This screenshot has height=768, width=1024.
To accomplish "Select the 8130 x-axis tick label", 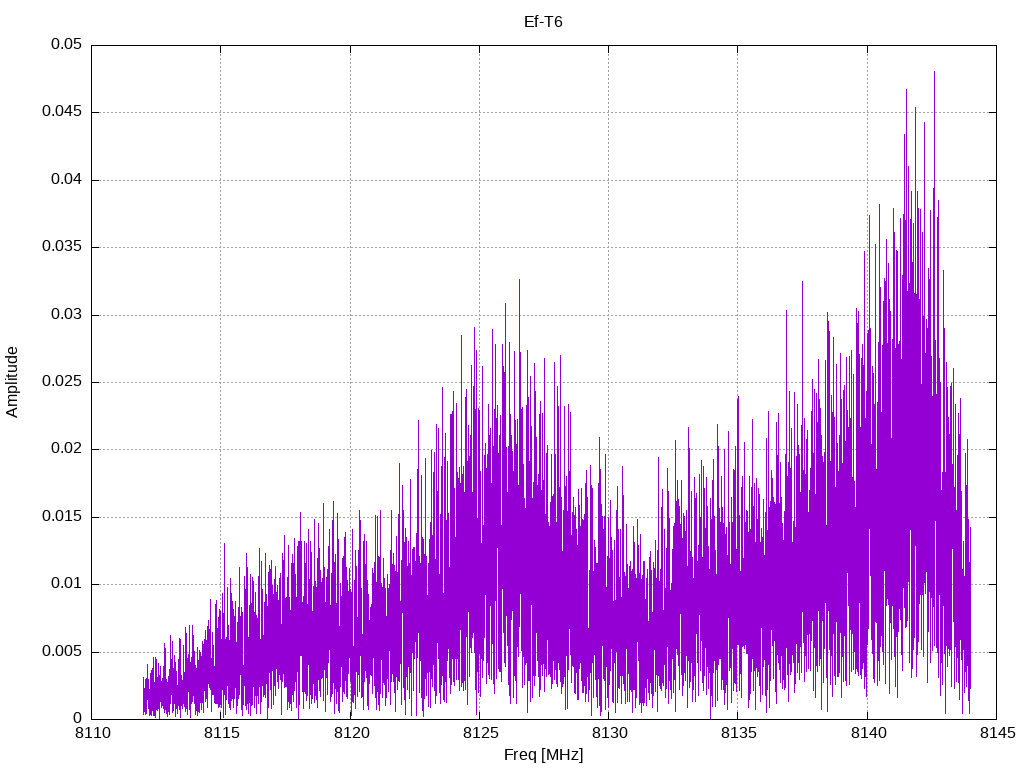I will point(609,733).
